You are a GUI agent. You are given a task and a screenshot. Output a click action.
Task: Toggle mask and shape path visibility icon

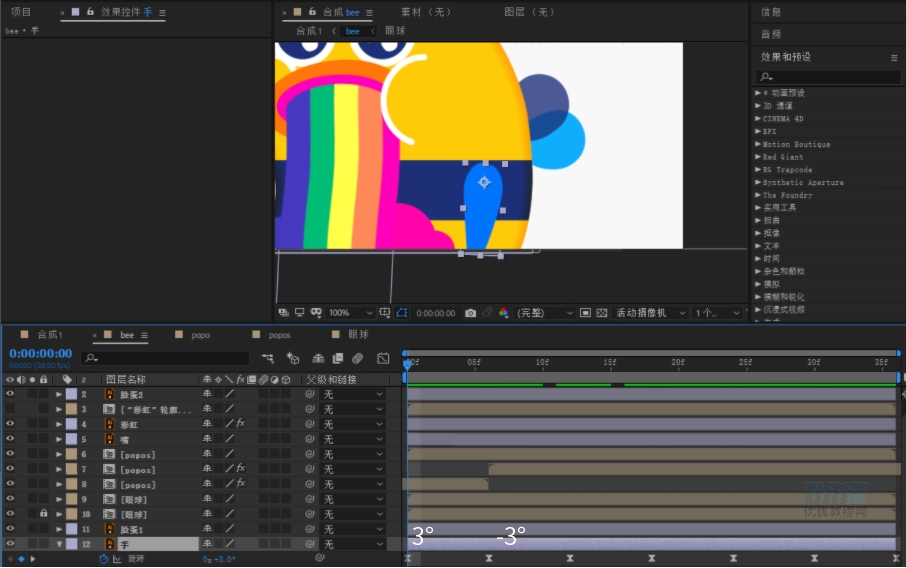coord(402,313)
